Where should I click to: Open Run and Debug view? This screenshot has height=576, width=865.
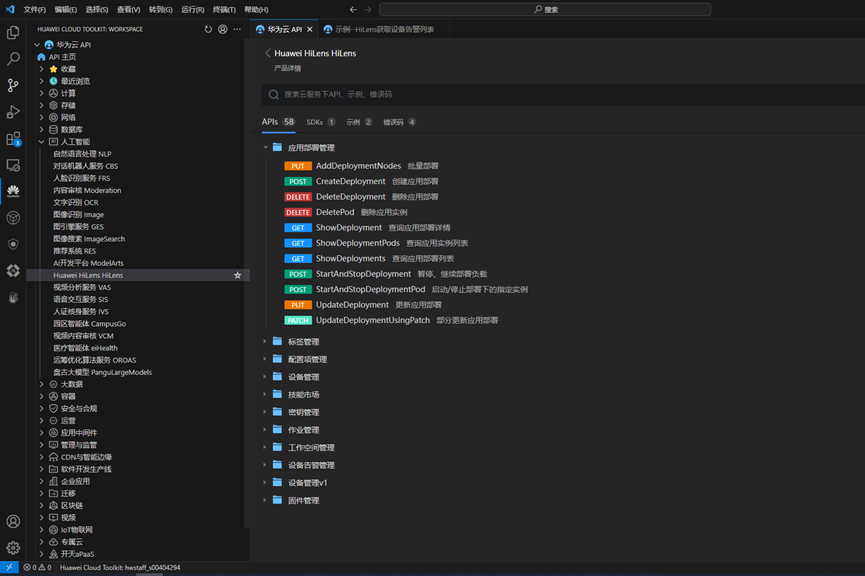pyautogui.click(x=13, y=111)
